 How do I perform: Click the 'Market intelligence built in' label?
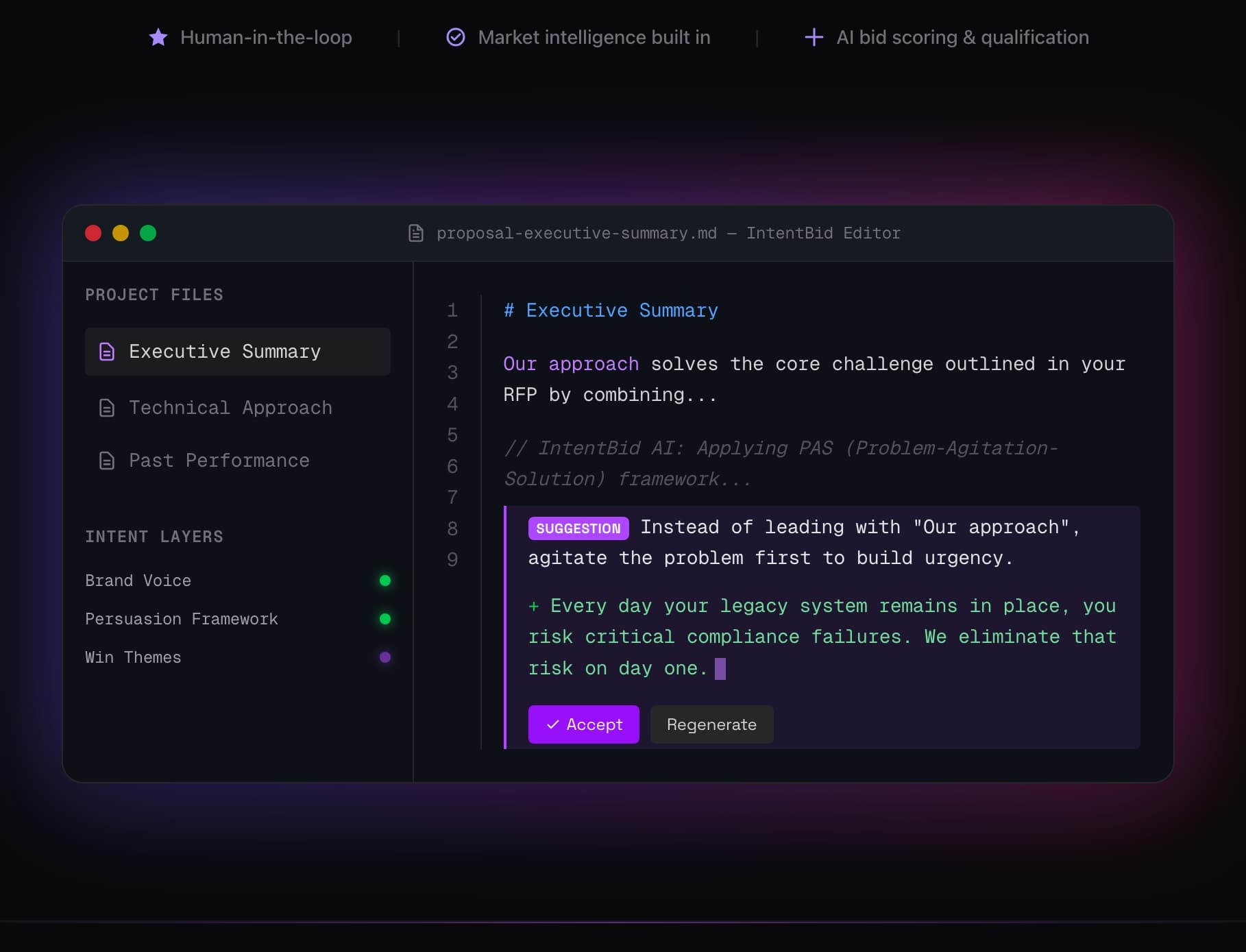click(x=594, y=37)
